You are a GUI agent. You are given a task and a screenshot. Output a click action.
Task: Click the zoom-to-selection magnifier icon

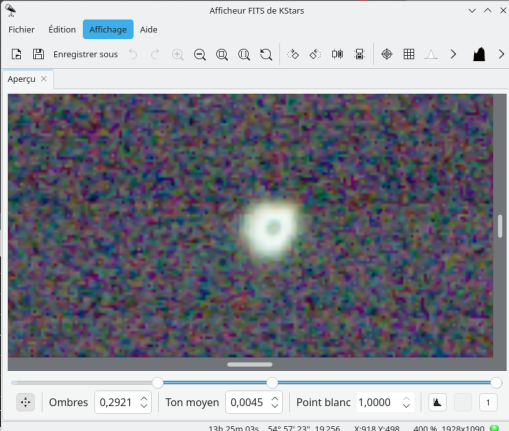coord(266,54)
